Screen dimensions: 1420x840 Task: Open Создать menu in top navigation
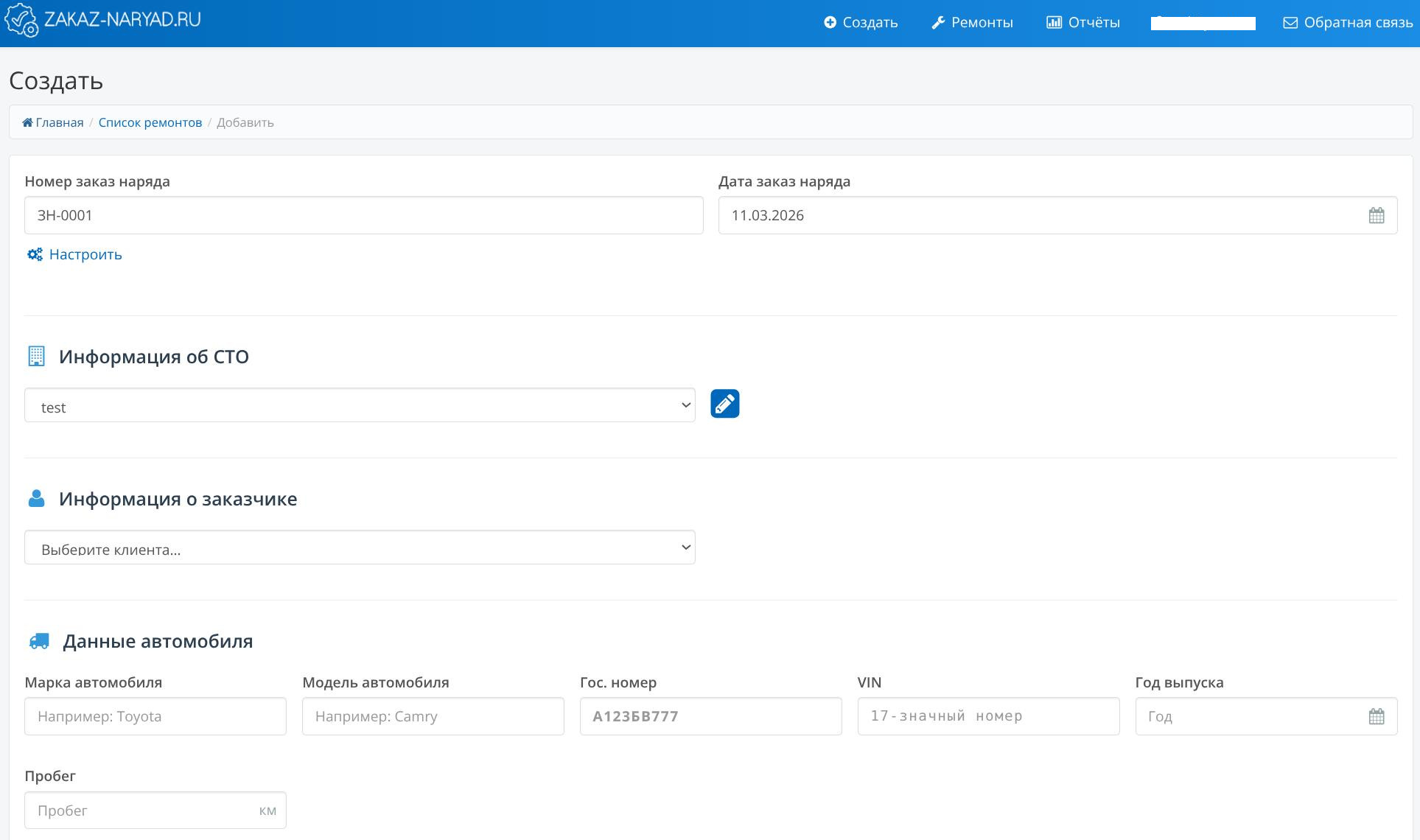(x=861, y=23)
